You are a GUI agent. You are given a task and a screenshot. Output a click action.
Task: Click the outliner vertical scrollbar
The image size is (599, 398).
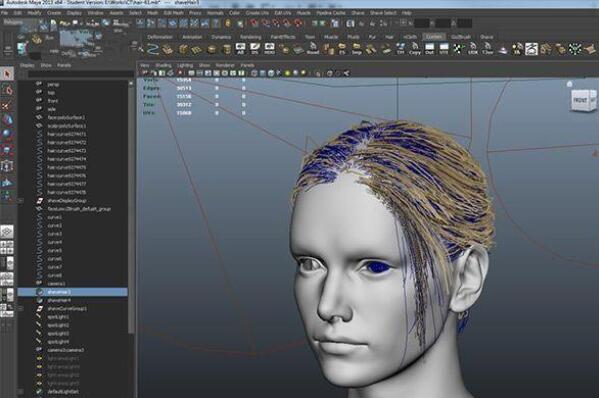tap(131, 206)
